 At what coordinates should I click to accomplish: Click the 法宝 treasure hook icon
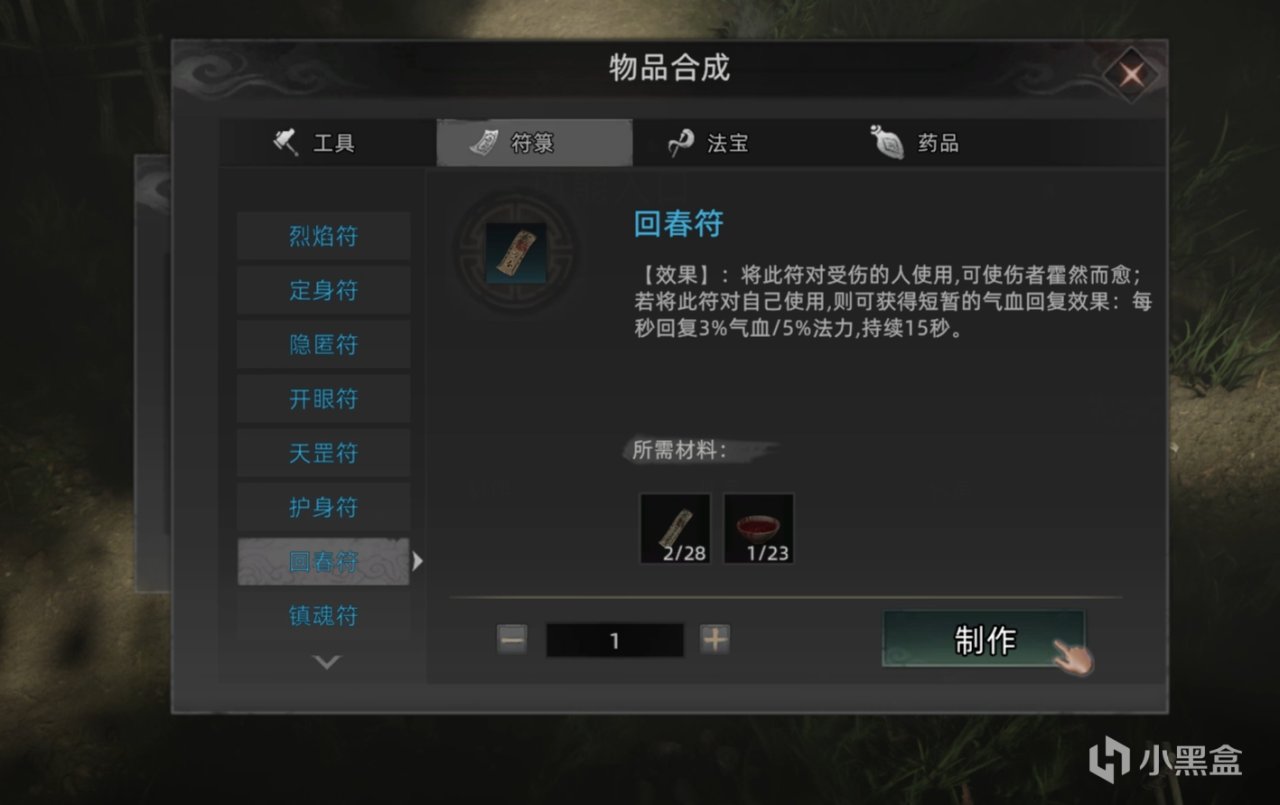coord(681,143)
